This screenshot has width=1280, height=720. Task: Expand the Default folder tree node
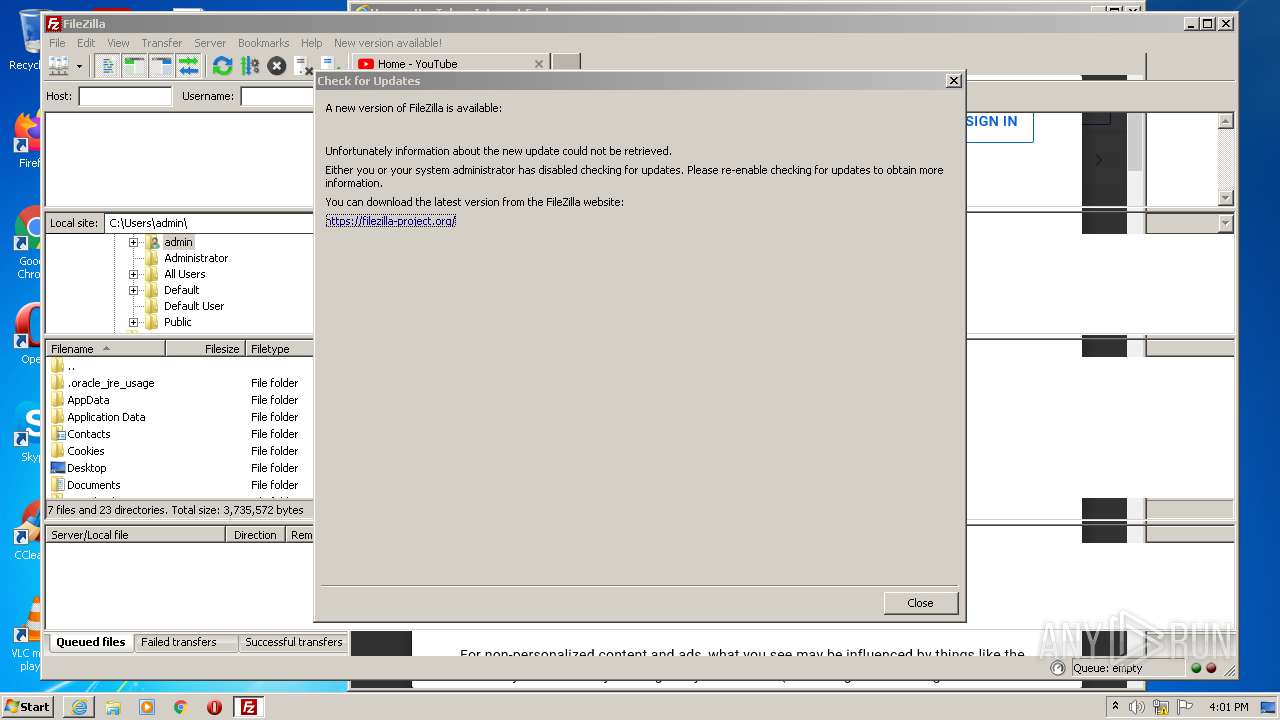[x=133, y=290]
